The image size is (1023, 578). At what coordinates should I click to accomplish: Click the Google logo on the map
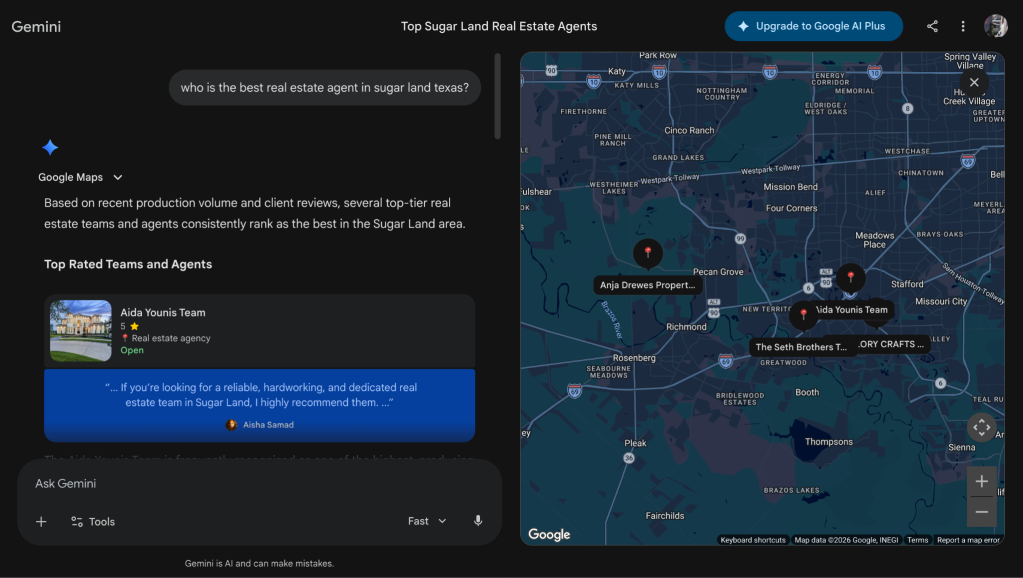[549, 534]
